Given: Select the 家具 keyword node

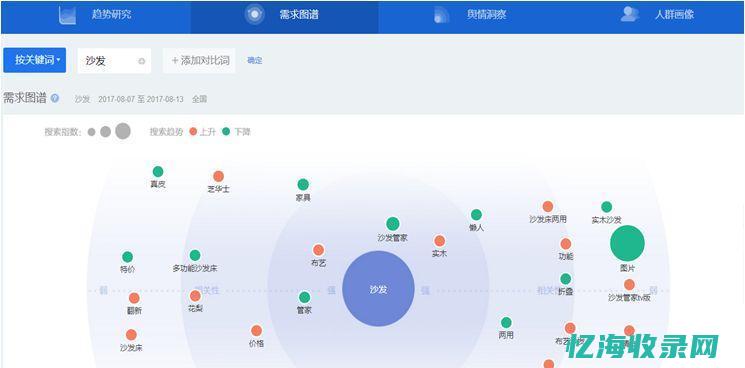Looking at the screenshot, I should tap(303, 184).
